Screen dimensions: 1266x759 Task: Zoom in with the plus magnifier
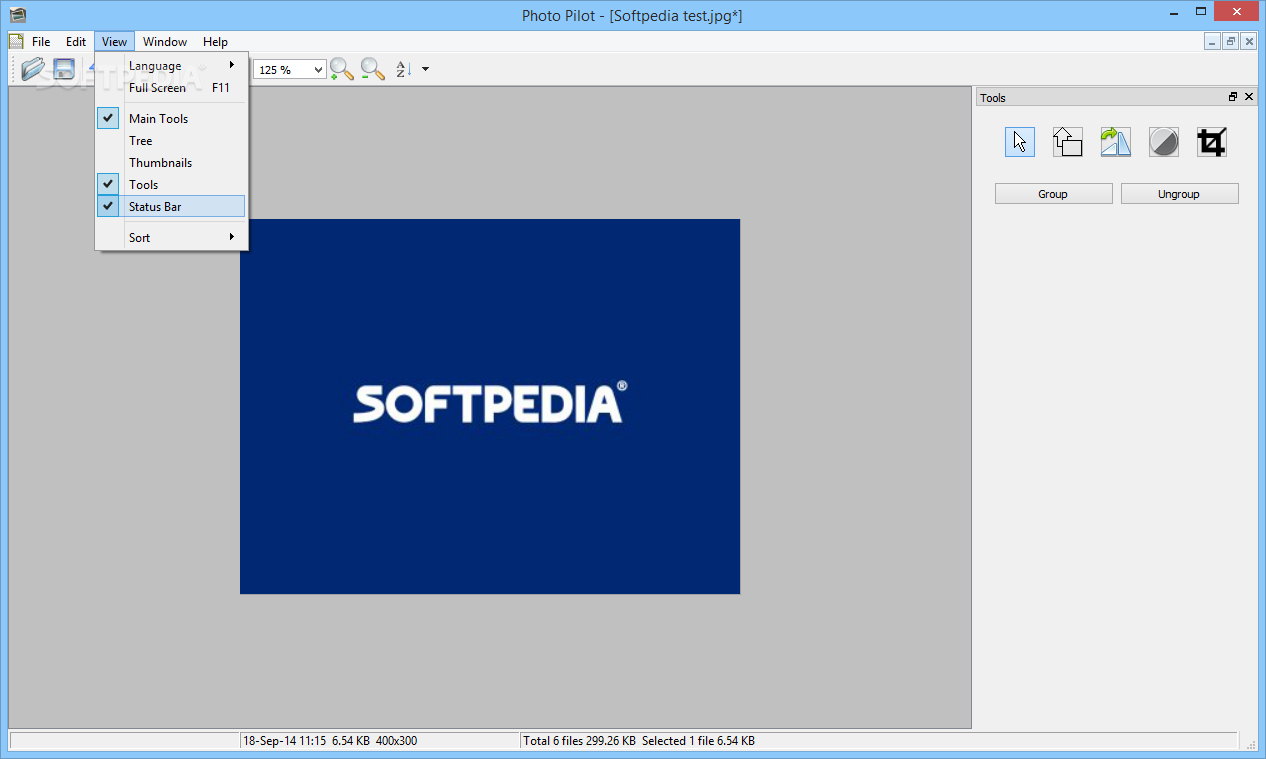[x=342, y=69]
